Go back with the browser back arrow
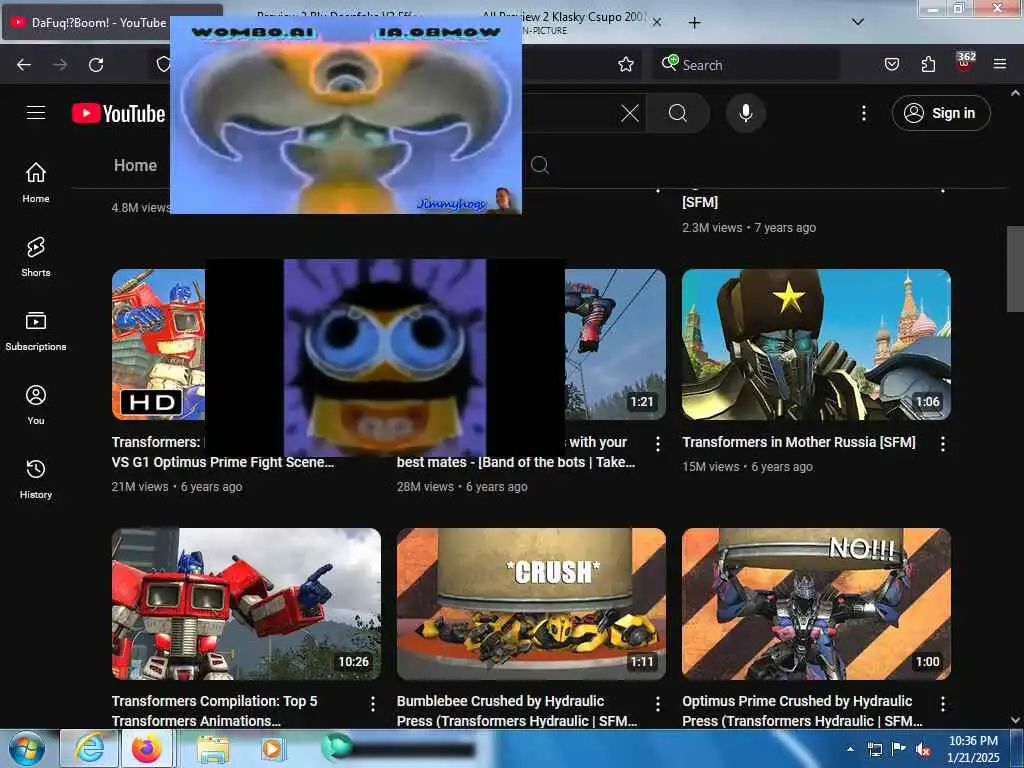 click(24, 65)
